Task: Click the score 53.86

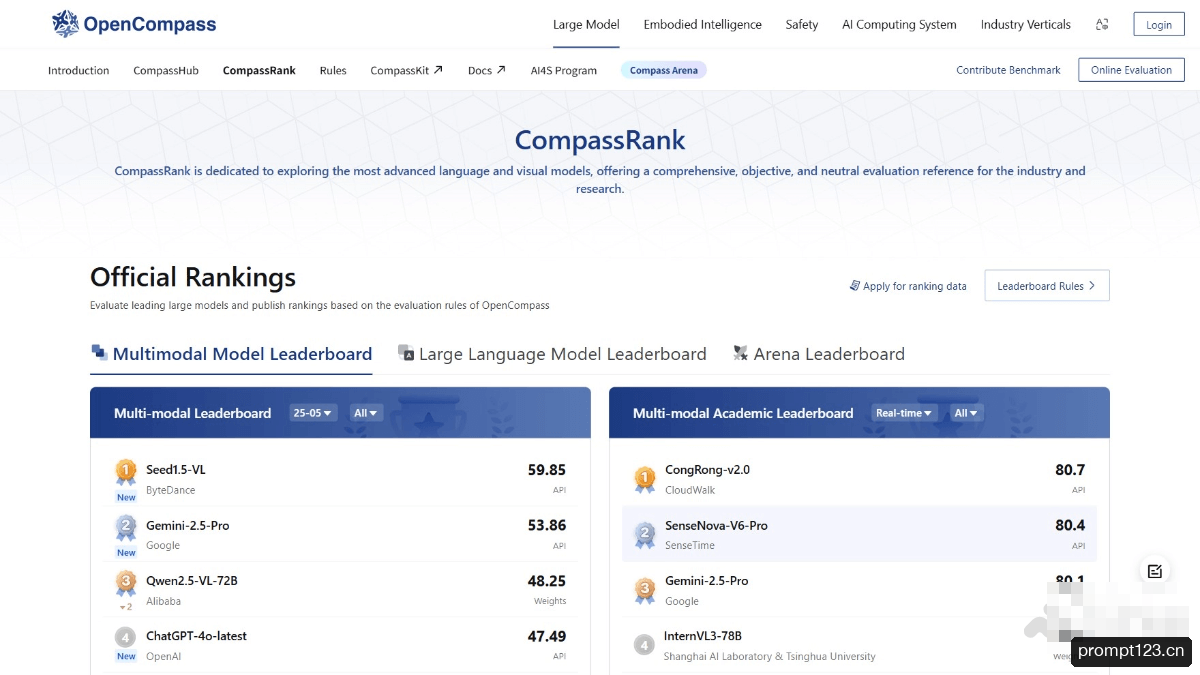Action: tap(547, 525)
